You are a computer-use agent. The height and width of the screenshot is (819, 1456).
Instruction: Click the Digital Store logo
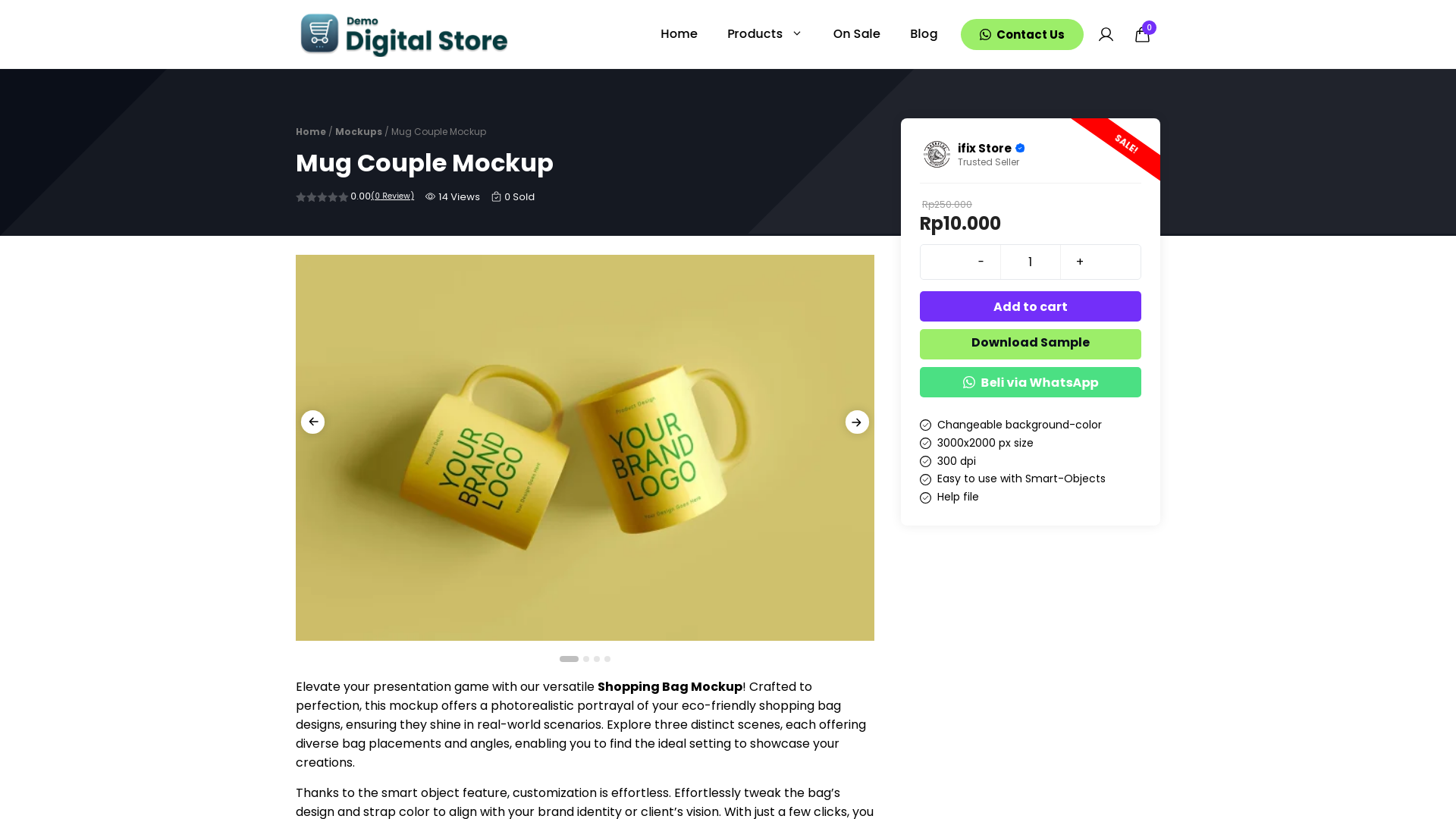(x=403, y=35)
